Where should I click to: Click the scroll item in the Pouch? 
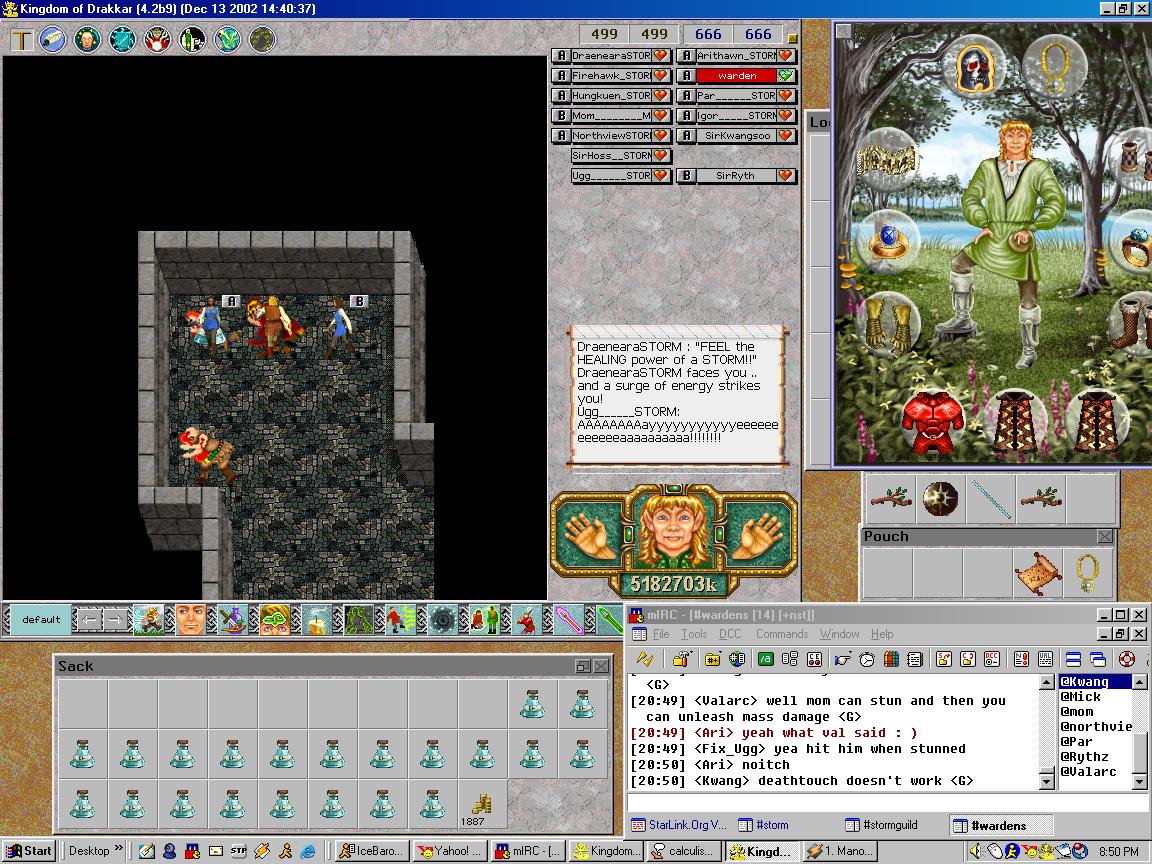coord(1037,574)
